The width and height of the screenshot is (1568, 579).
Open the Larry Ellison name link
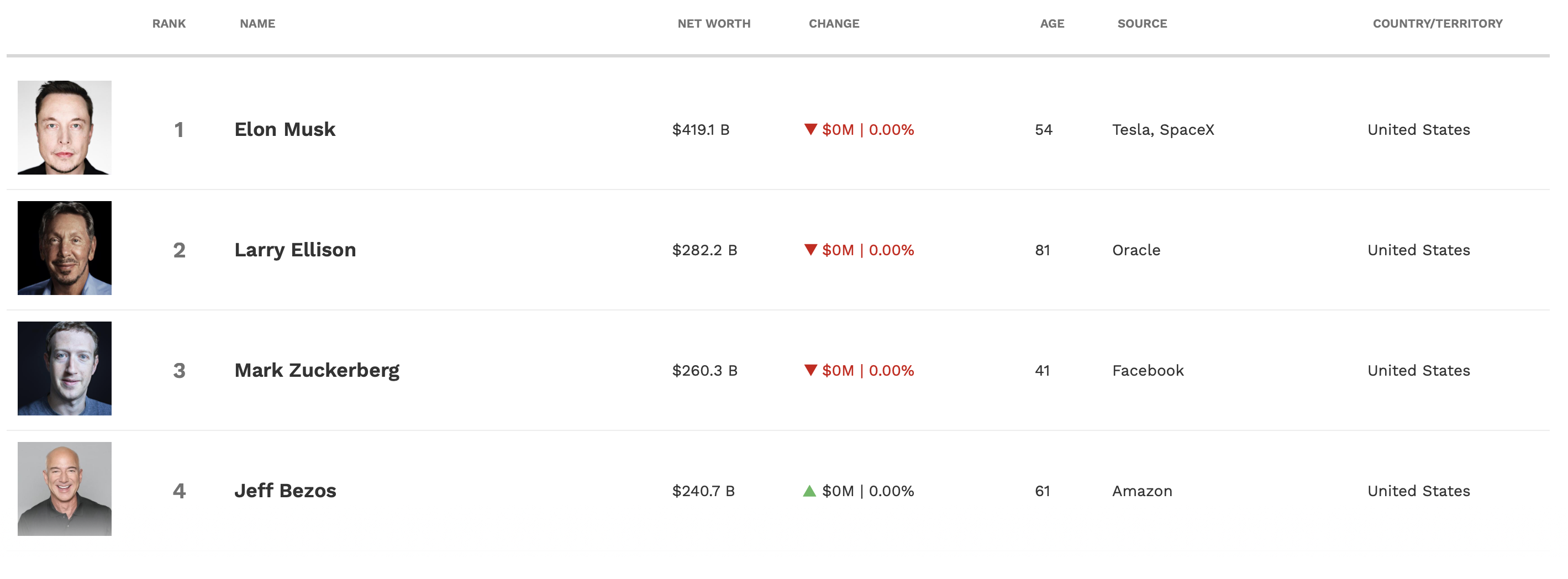point(295,250)
